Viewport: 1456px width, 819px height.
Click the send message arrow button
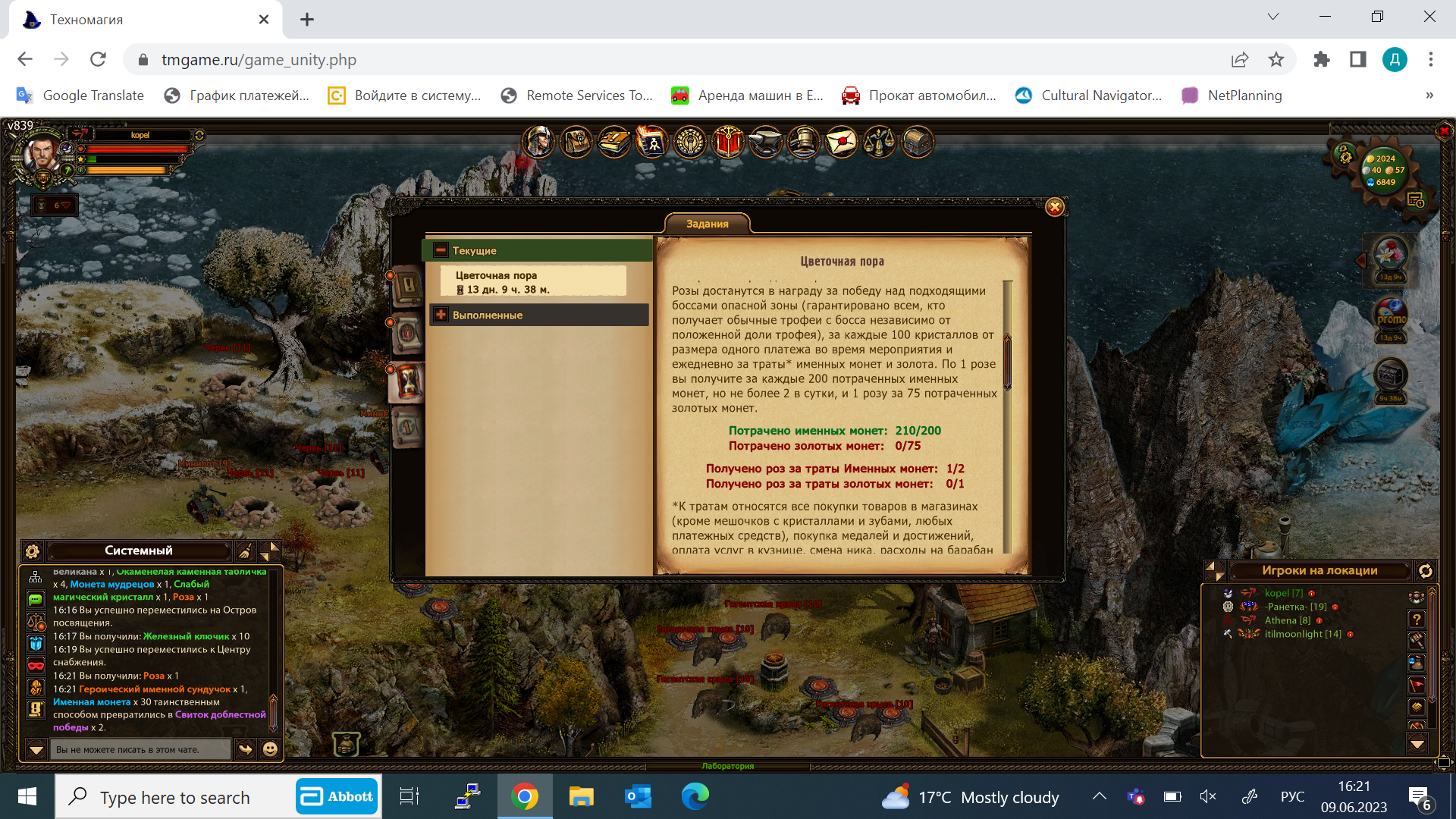click(245, 749)
